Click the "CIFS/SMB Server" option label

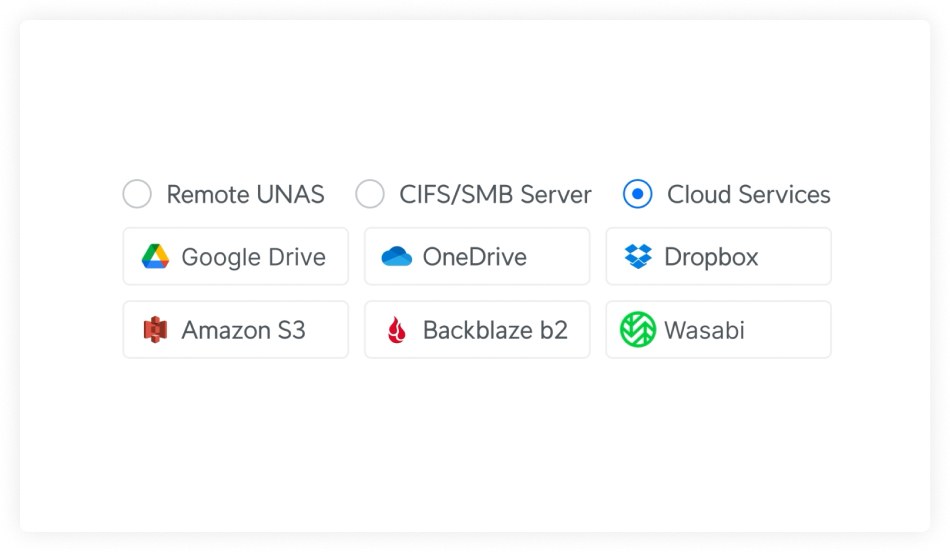(x=495, y=194)
